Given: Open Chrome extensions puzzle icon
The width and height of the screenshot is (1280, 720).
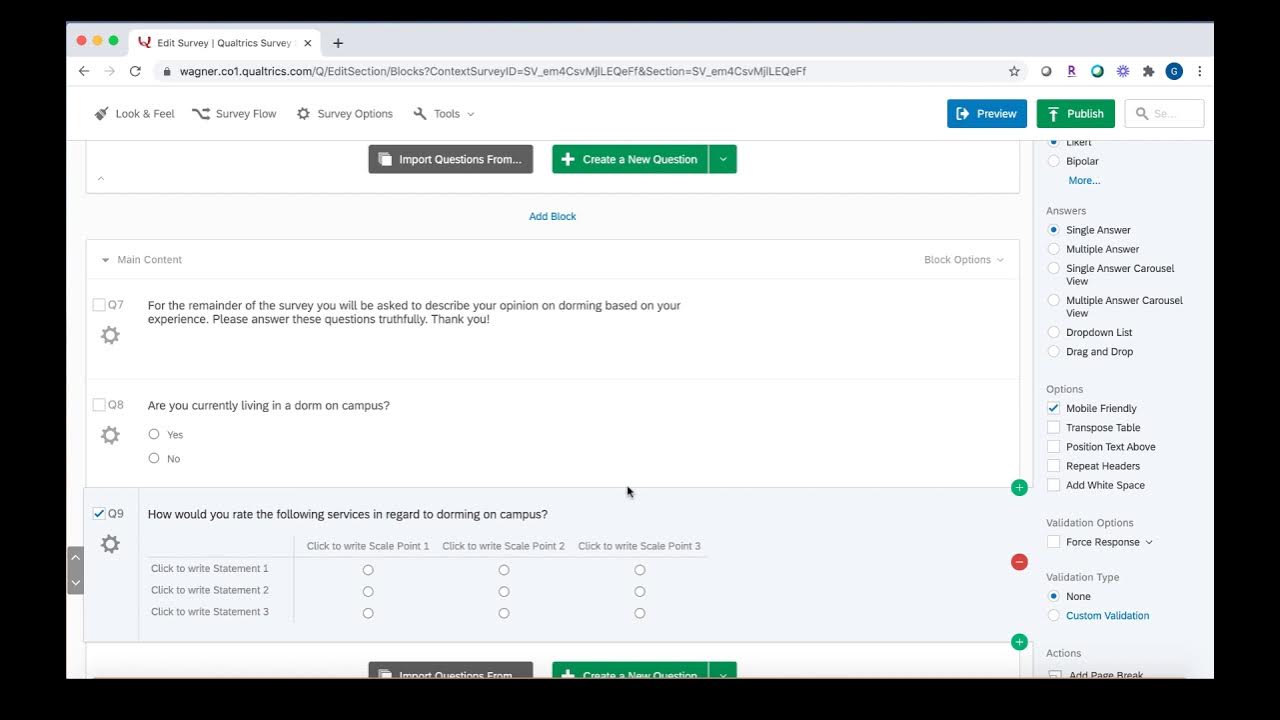Looking at the screenshot, I should coord(1148,71).
